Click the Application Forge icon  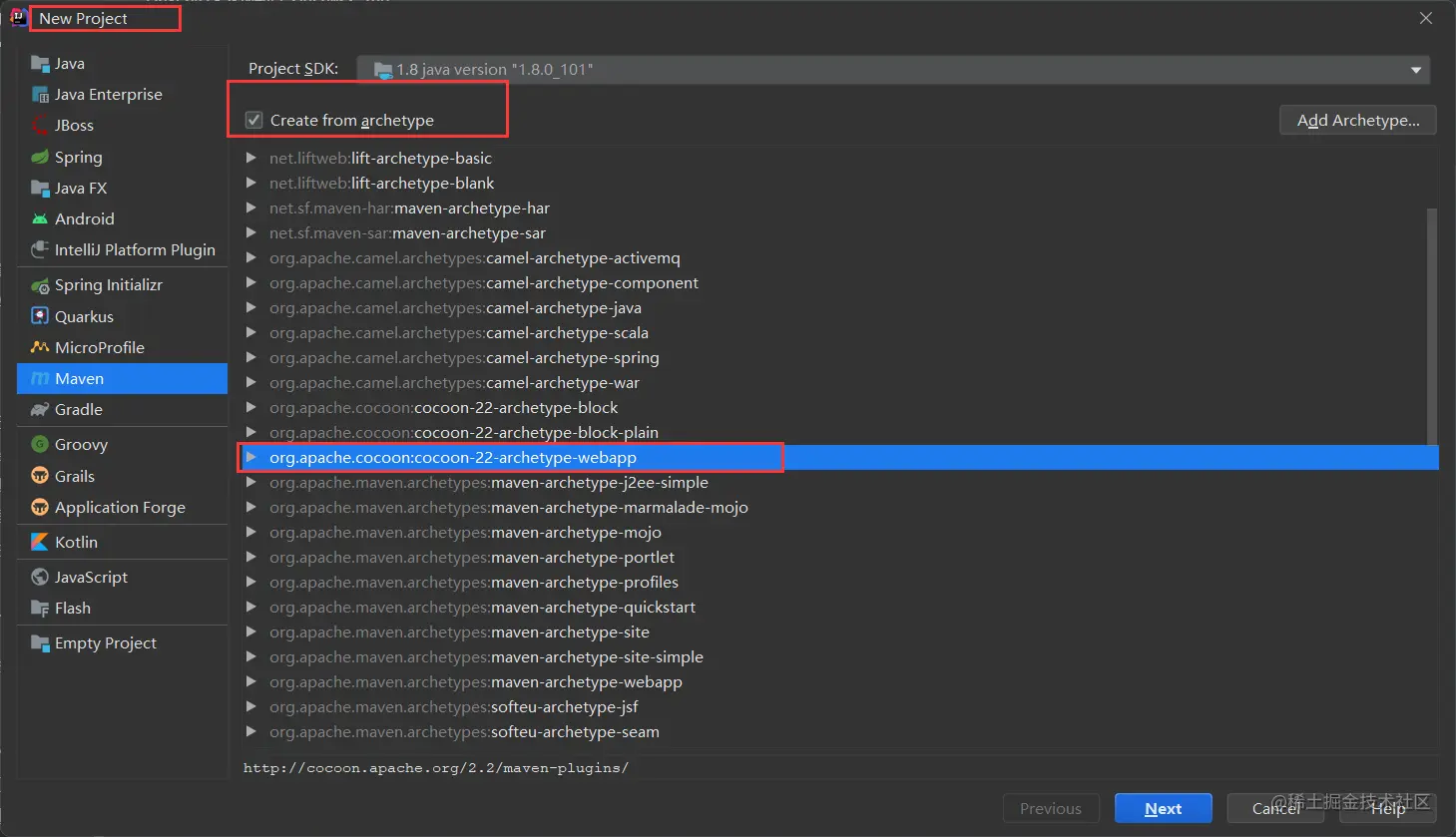click(x=40, y=508)
